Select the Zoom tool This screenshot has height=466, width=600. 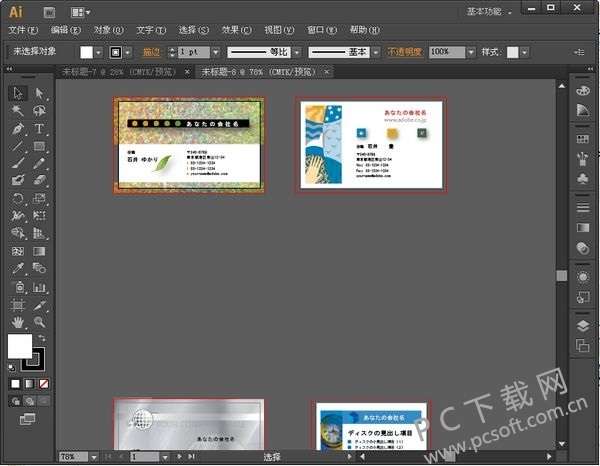(x=39, y=323)
